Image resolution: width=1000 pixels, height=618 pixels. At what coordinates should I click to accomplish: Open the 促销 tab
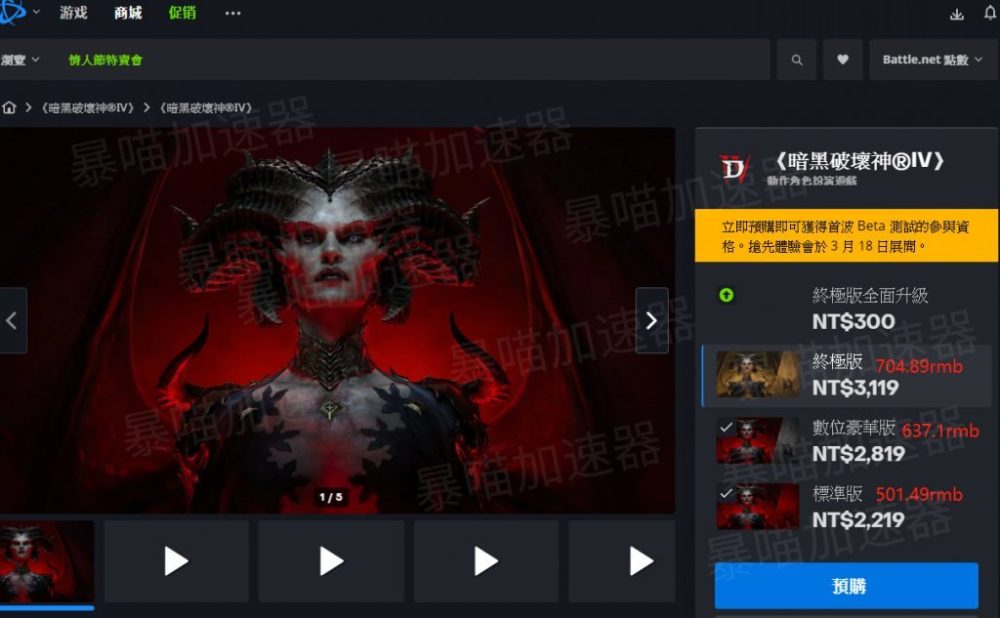pos(182,12)
